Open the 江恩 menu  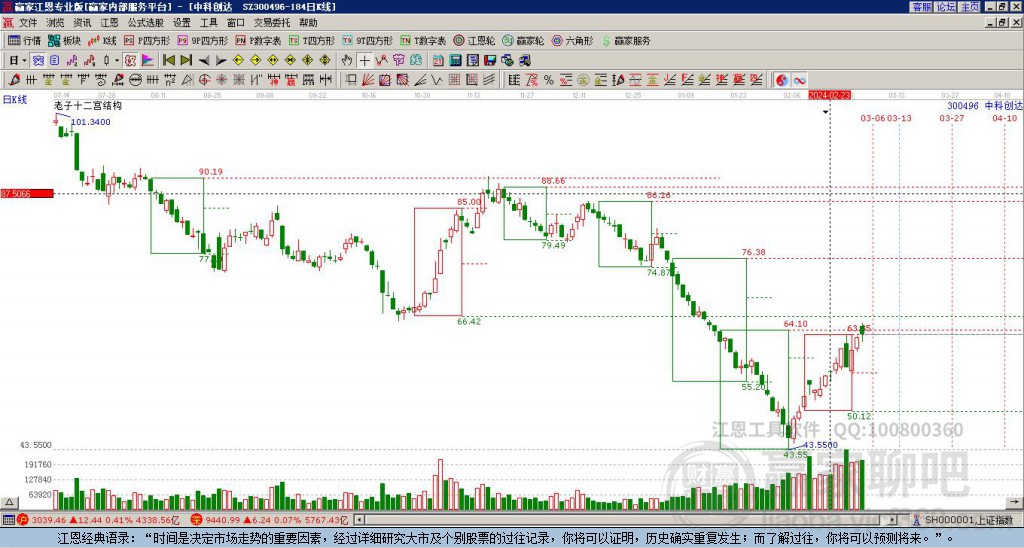point(109,23)
